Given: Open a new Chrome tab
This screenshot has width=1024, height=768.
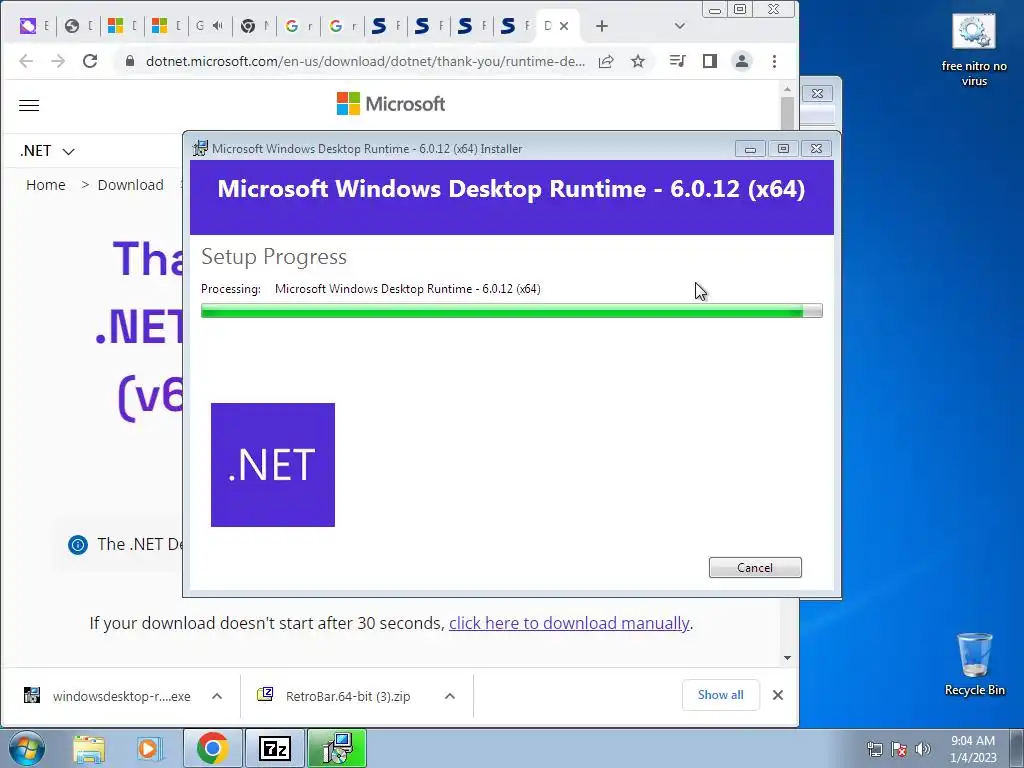Looking at the screenshot, I should (601, 26).
